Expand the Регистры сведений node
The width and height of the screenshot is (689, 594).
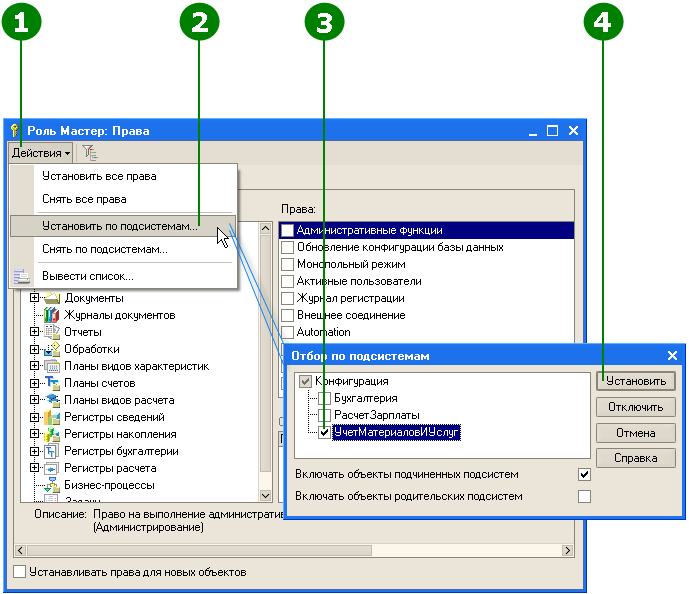coord(34,417)
